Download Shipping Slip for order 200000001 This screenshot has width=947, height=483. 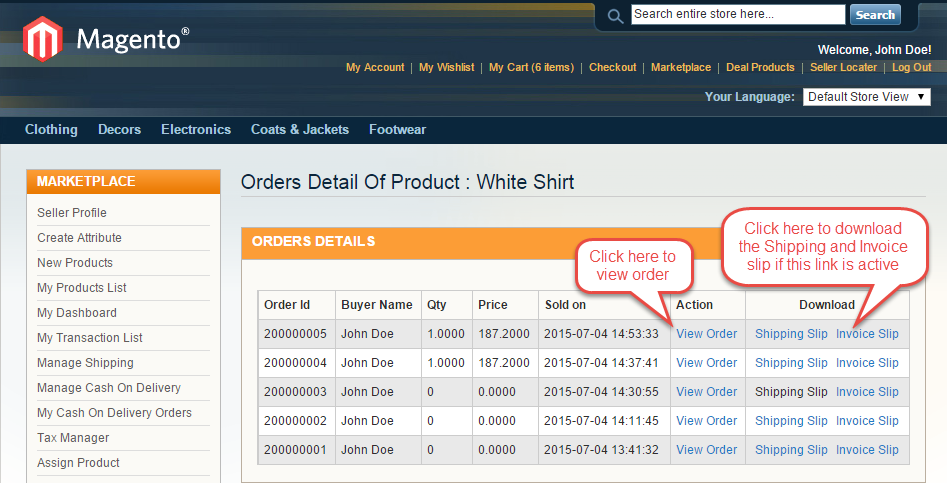coord(791,450)
